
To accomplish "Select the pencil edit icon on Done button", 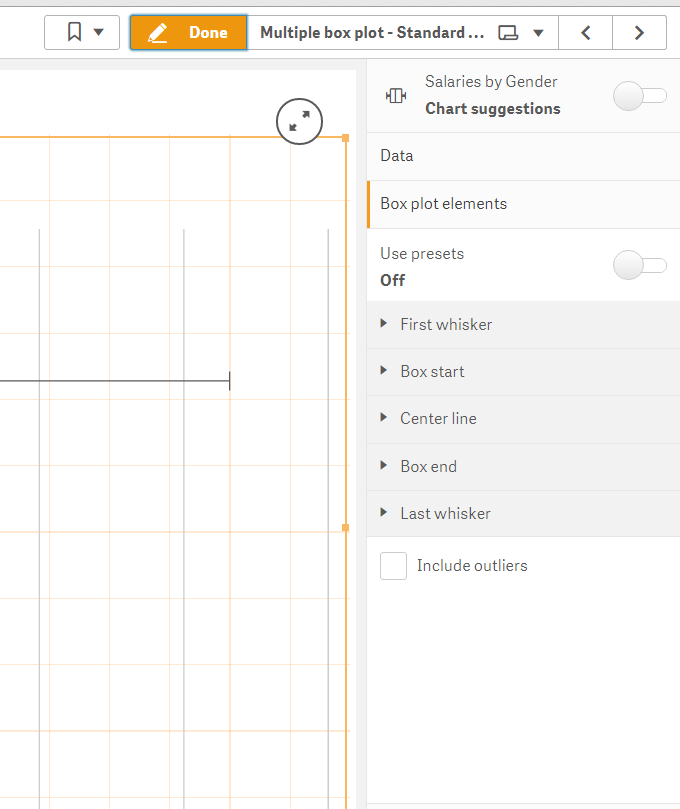I will click(x=158, y=32).
